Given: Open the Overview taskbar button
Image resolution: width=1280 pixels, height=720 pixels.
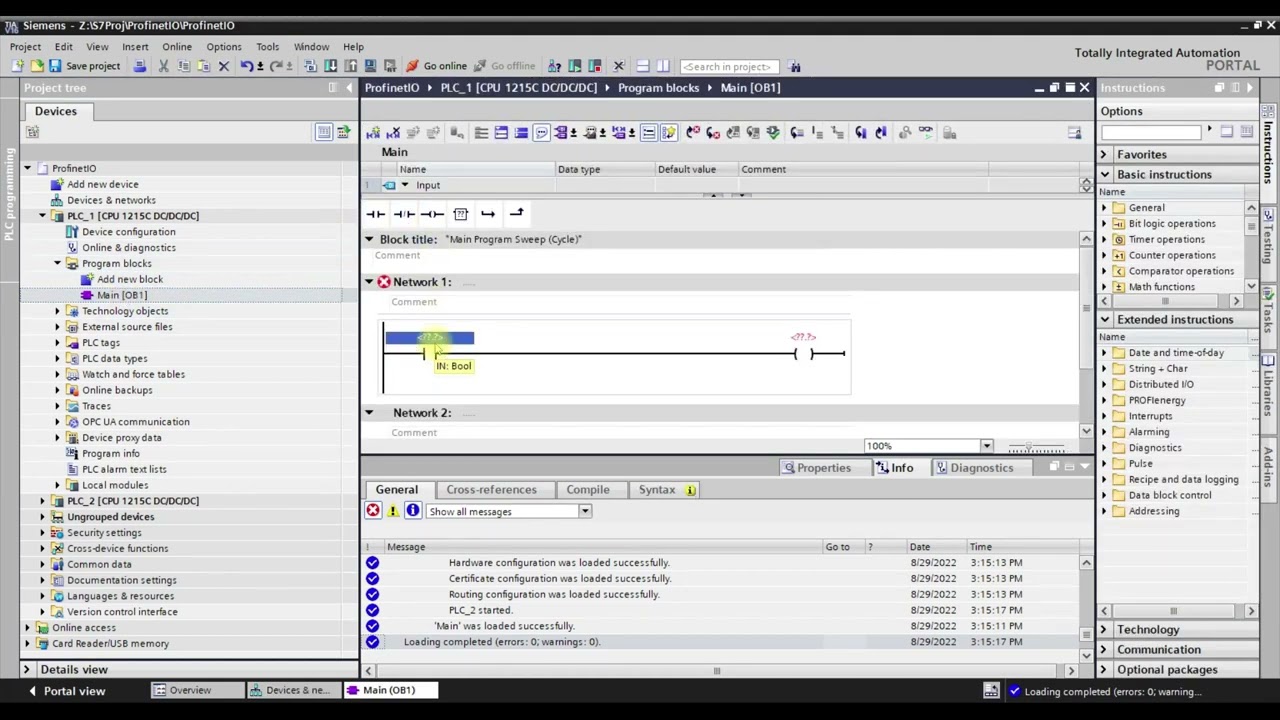Looking at the screenshot, I should pos(195,691).
